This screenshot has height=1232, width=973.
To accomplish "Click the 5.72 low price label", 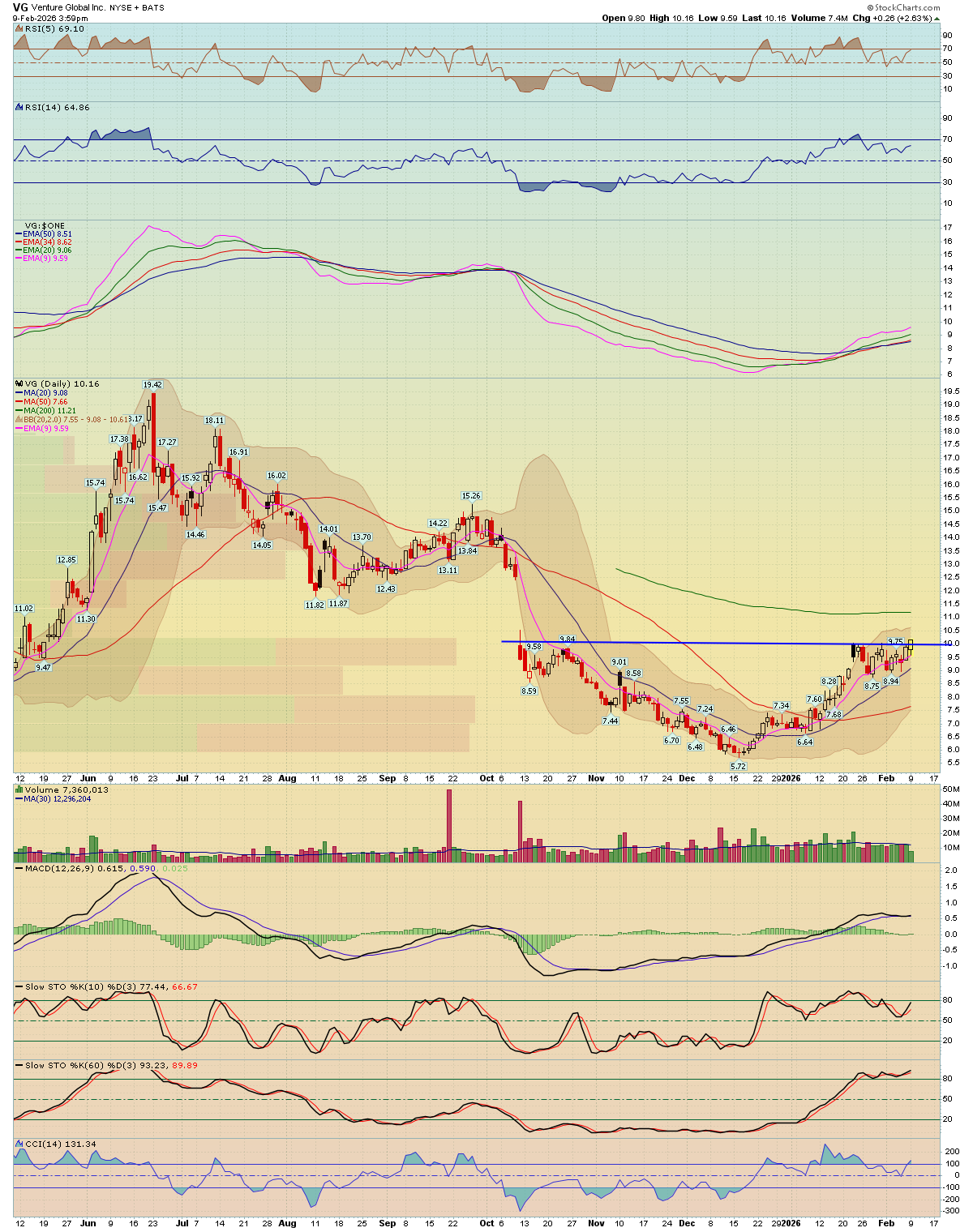I will click(x=738, y=766).
